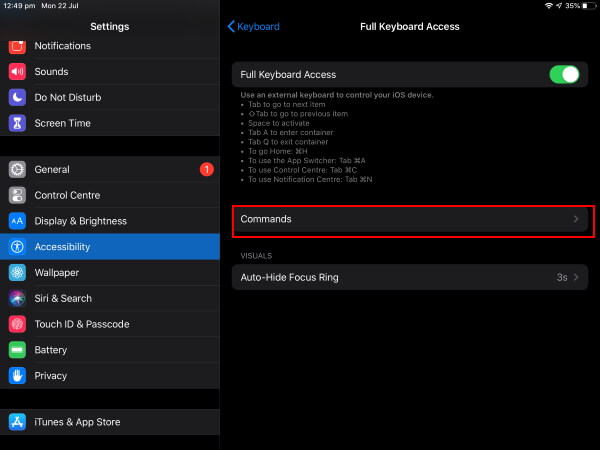Viewport: 600px width, 450px height.
Task: Tap the Siri & Search icon
Action: [17, 298]
